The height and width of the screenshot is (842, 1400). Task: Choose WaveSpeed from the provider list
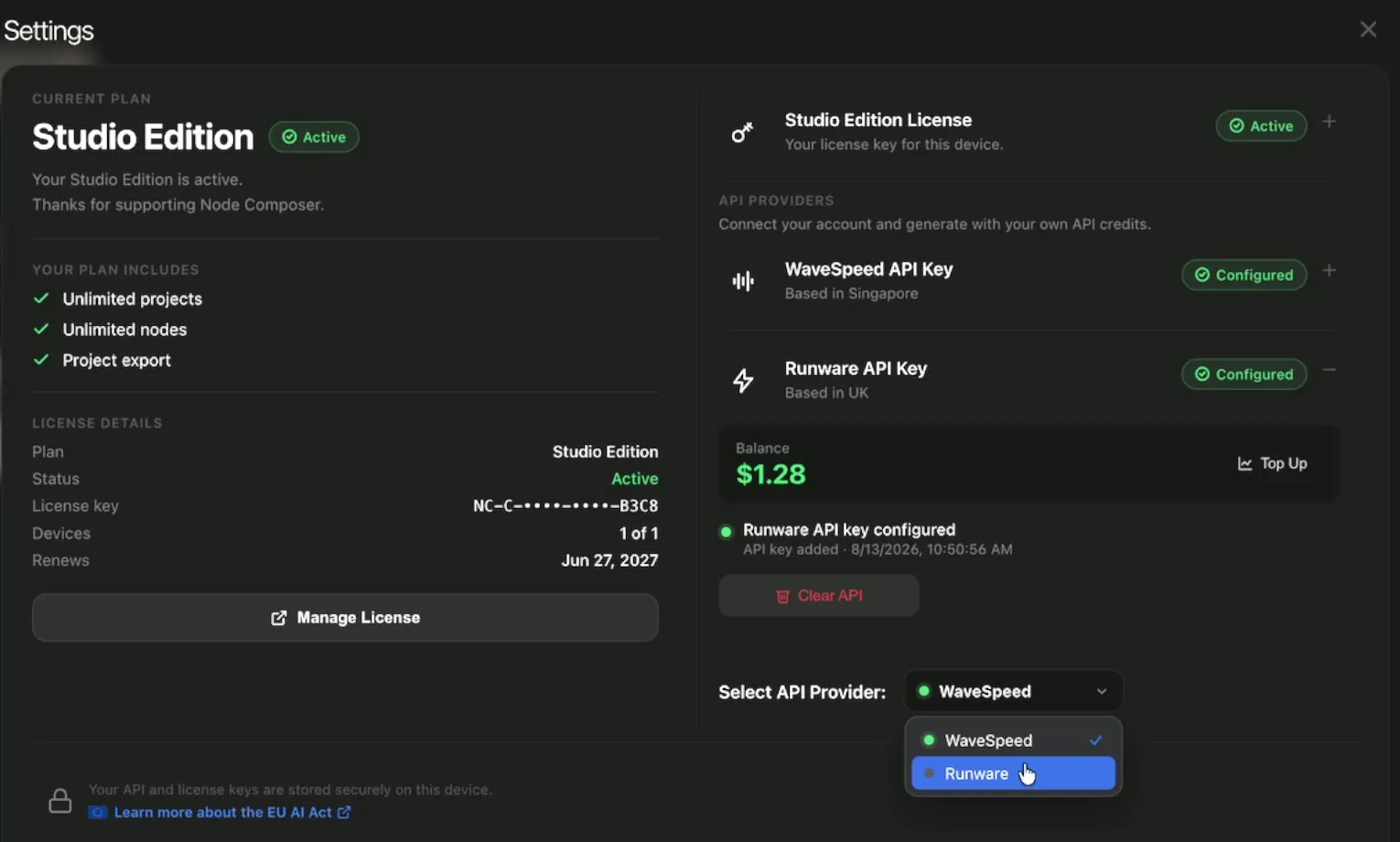tap(1013, 740)
